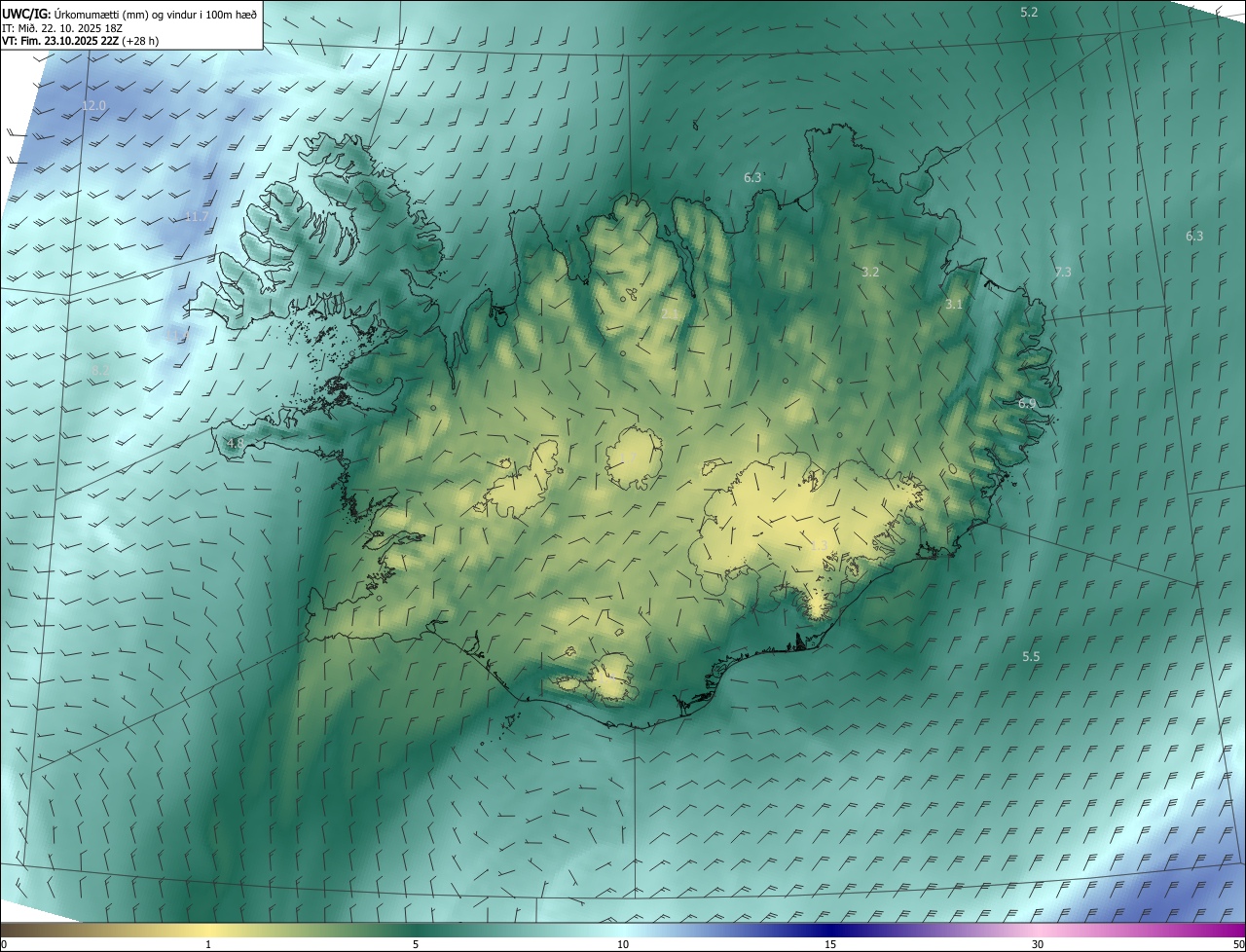Click the 4.8 value on Snæfellsnes peninsula

[236, 443]
